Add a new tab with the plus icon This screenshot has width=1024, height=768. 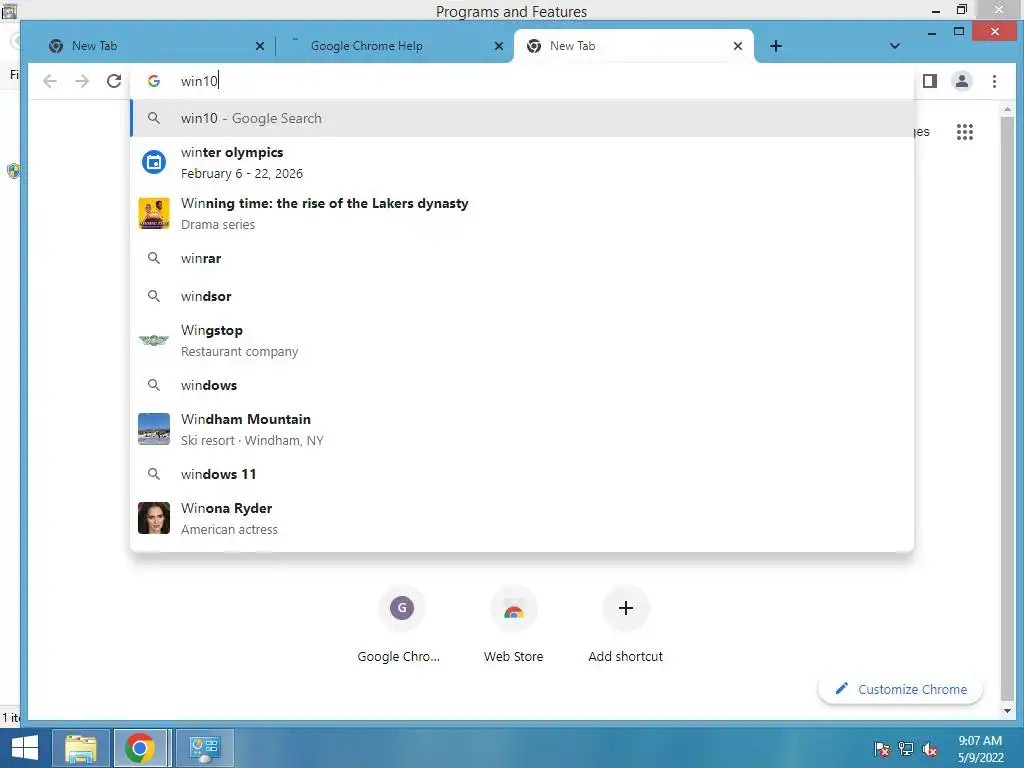point(775,46)
